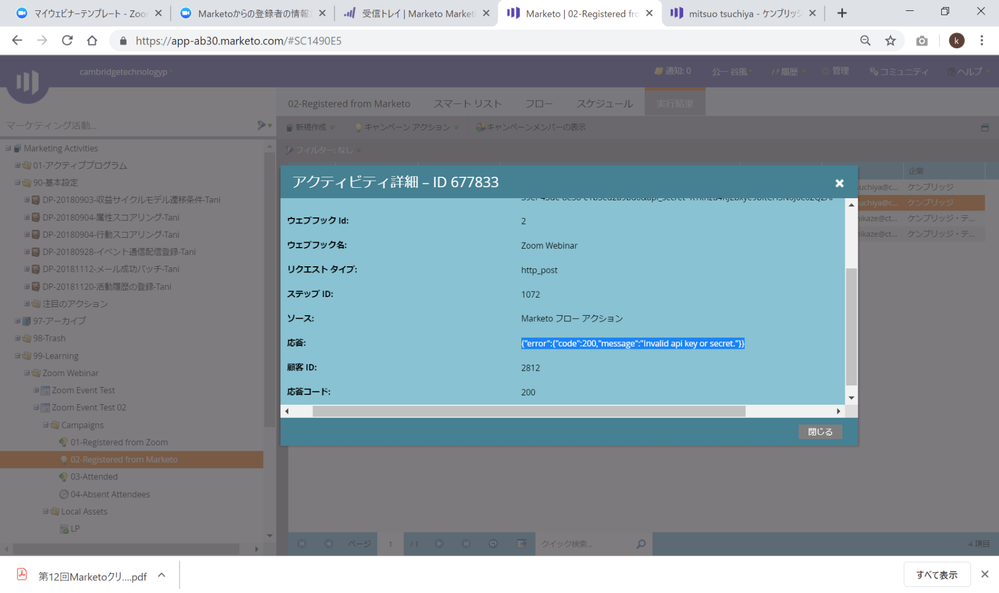Image resolution: width=999 pixels, height=593 pixels.
Task: Open the 02-Registered from Marketo tab
Action: [349, 104]
